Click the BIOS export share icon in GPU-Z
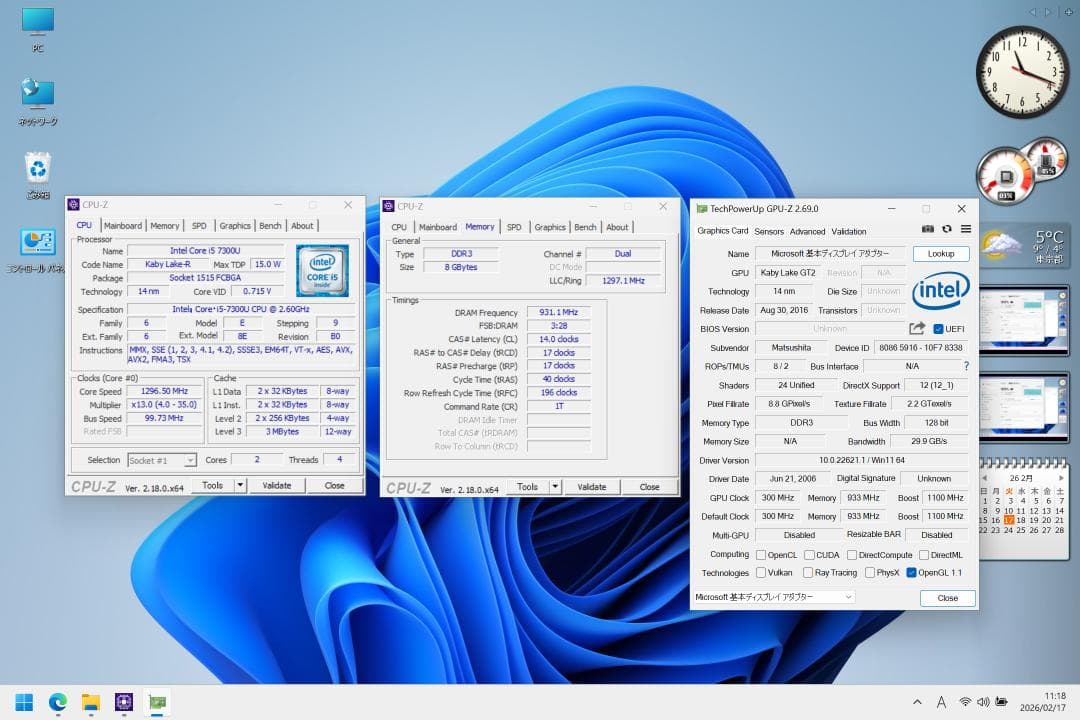 [x=917, y=329]
